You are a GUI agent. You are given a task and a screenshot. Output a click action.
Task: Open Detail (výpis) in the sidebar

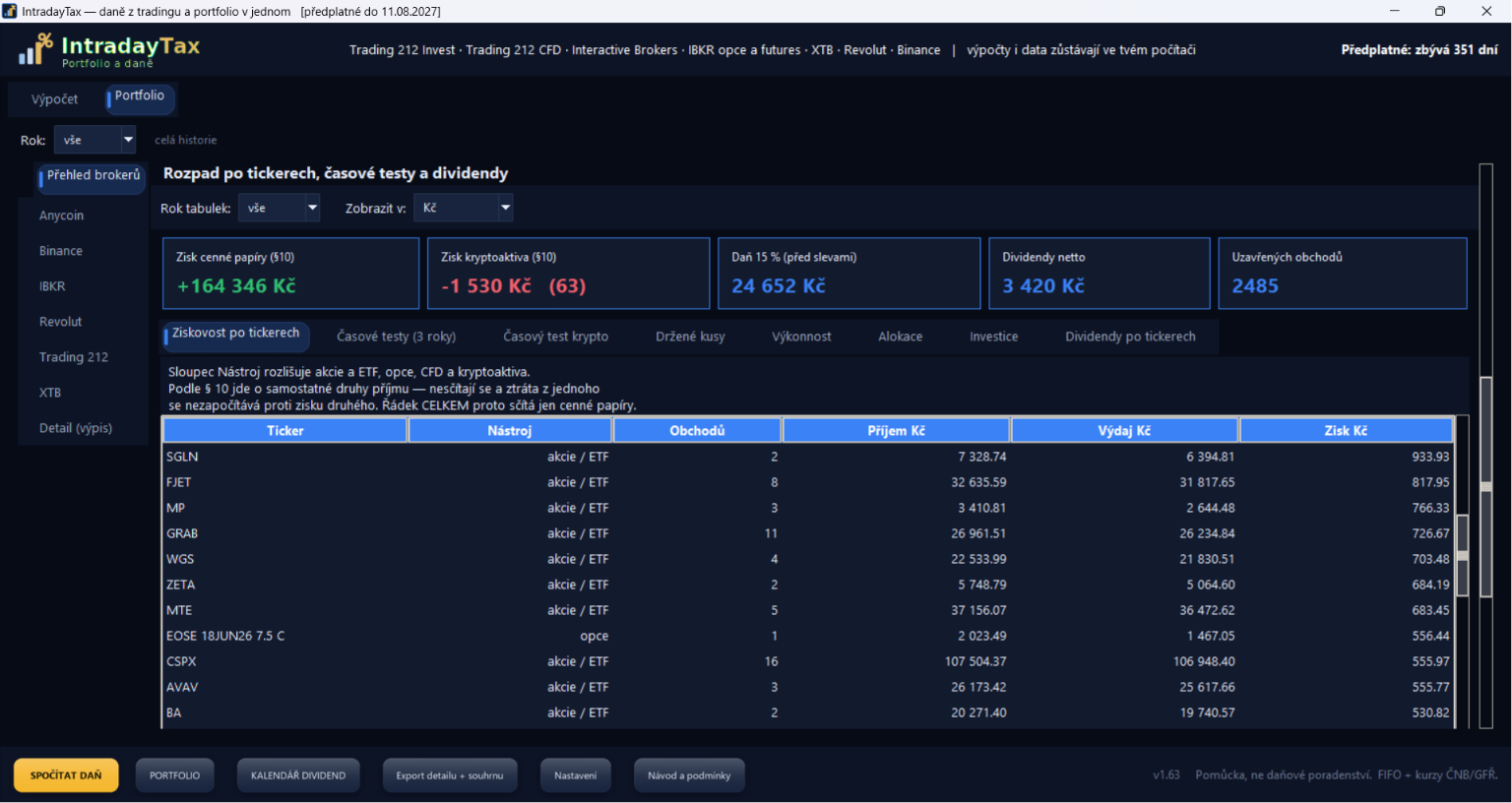76,428
